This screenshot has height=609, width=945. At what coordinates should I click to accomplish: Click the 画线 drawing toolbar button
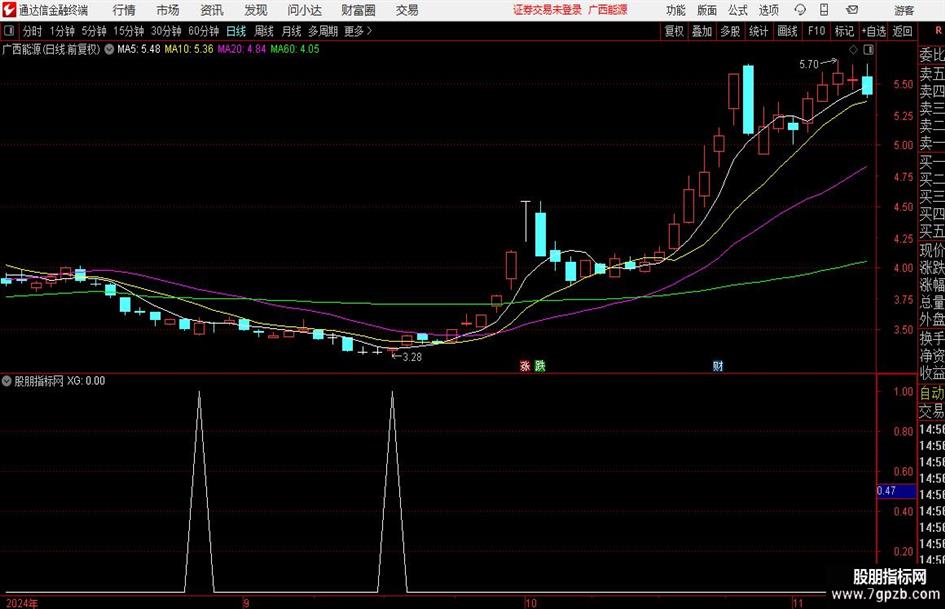[x=787, y=31]
